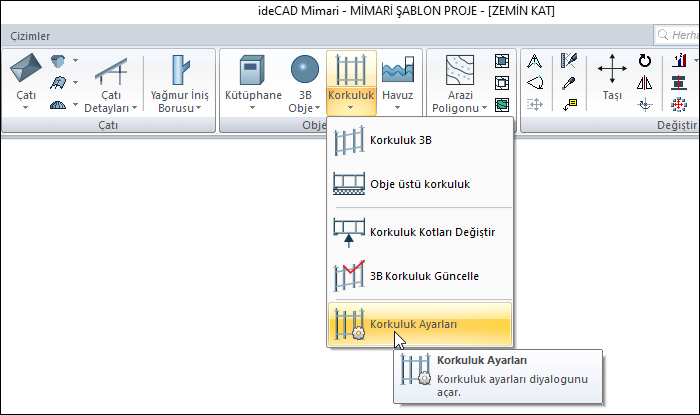Image resolution: width=700 pixels, height=415 pixels.
Task: Expand the Kütüphane dropdown arrow
Action: point(253,108)
